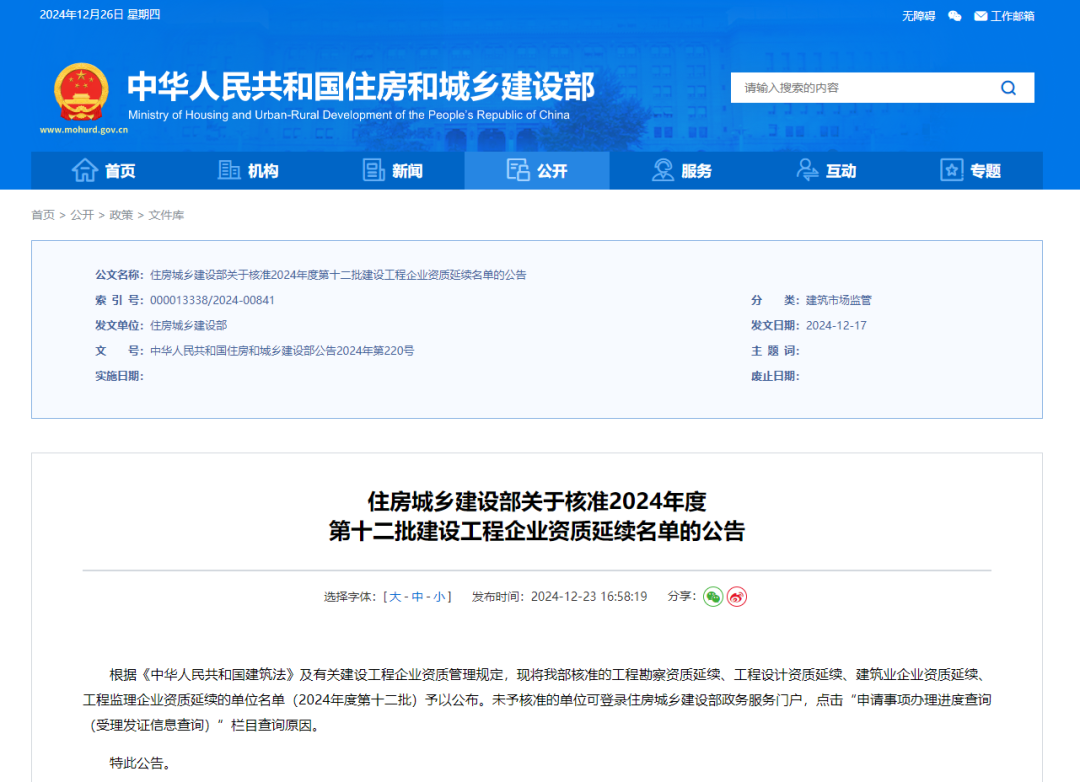
Task: Click 政策 in the breadcrumb
Action: click(x=121, y=215)
